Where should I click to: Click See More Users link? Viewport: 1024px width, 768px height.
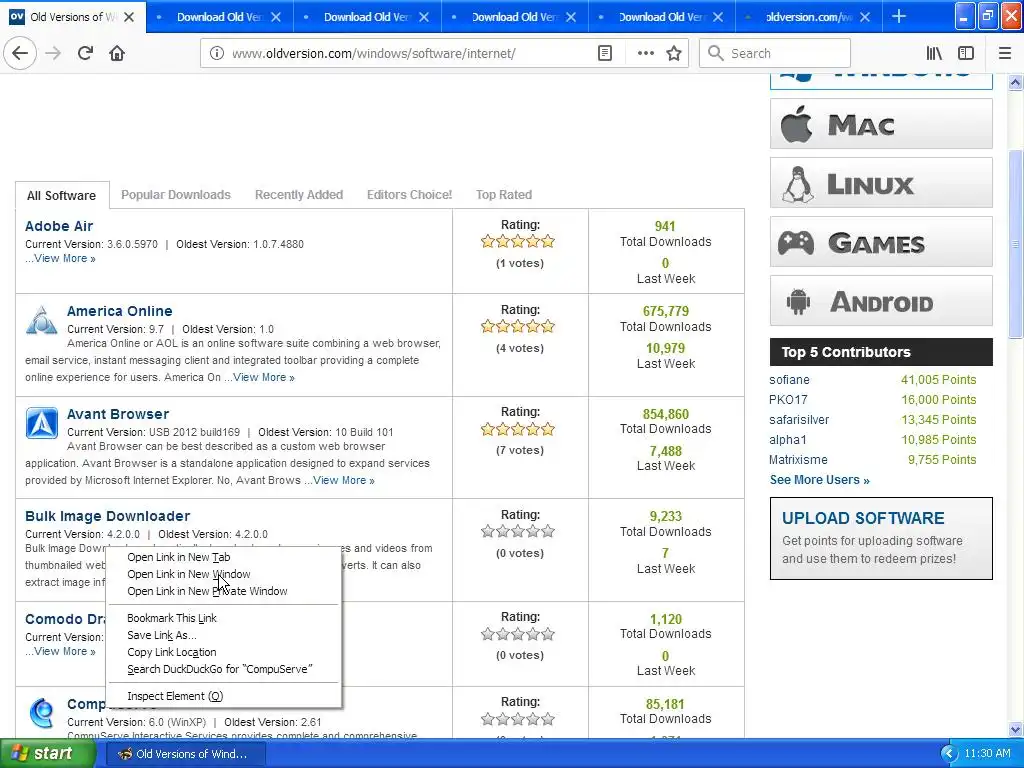[x=819, y=479]
